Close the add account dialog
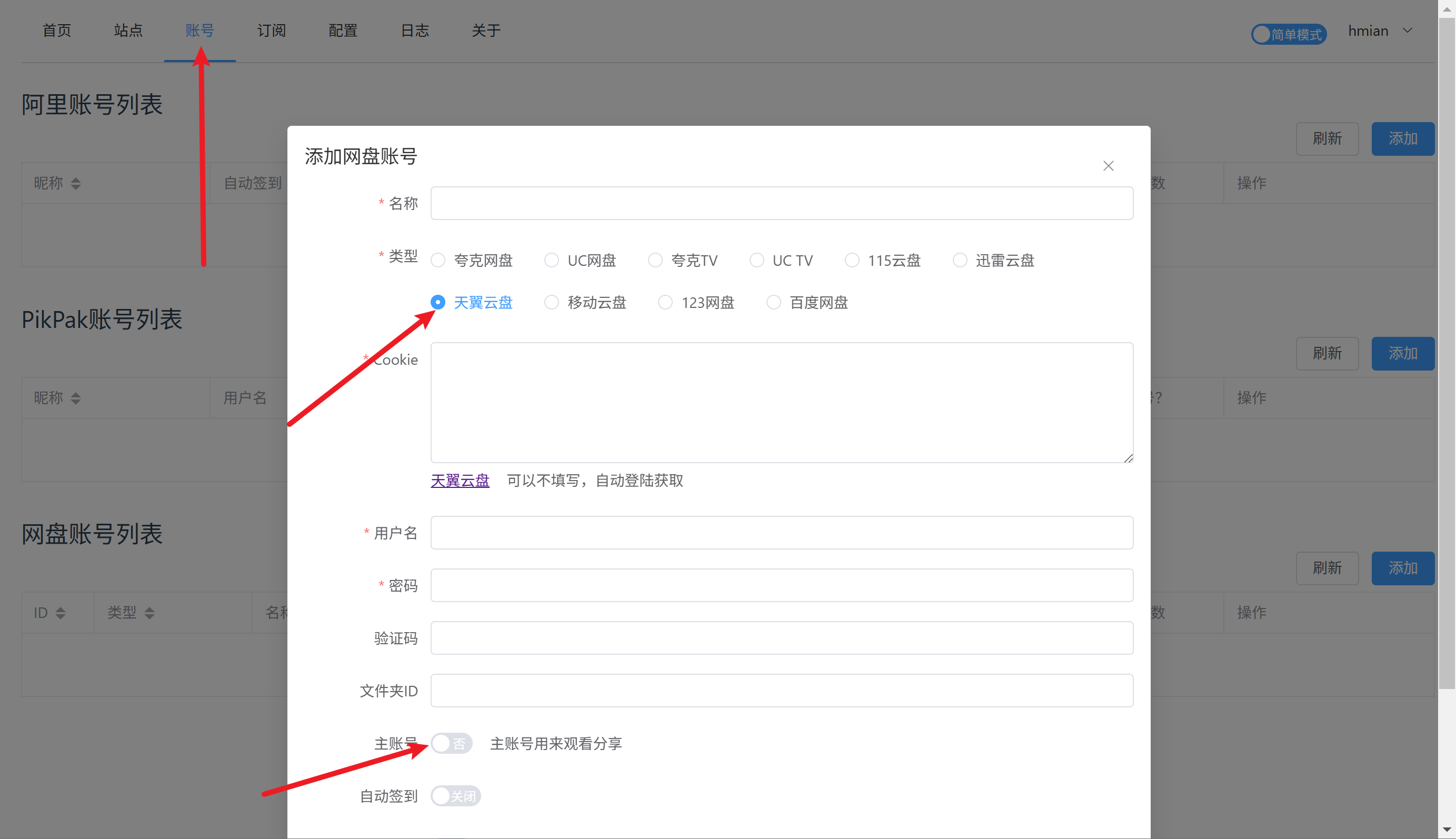 pyautogui.click(x=1108, y=166)
